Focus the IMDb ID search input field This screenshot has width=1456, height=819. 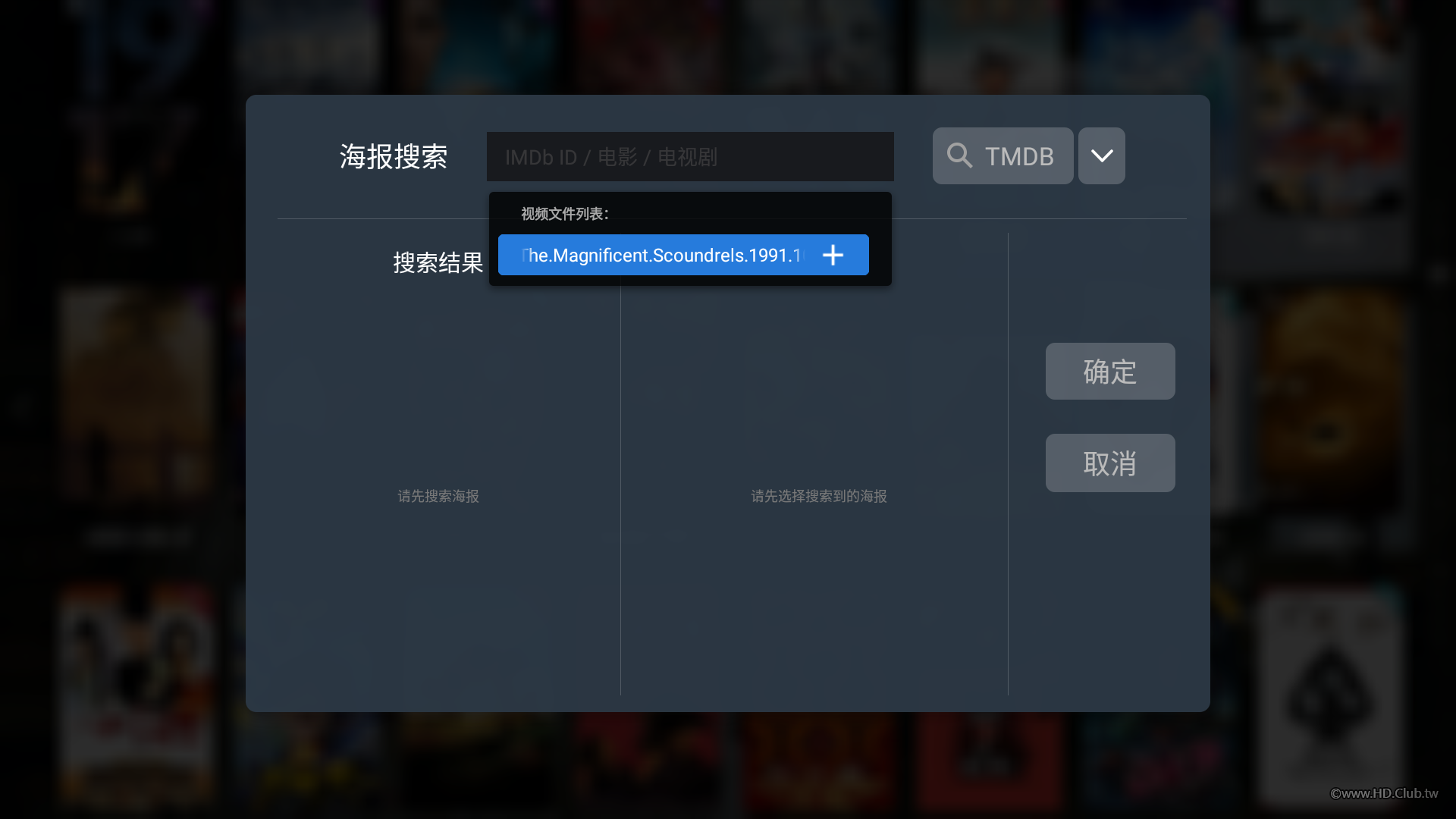point(689,157)
